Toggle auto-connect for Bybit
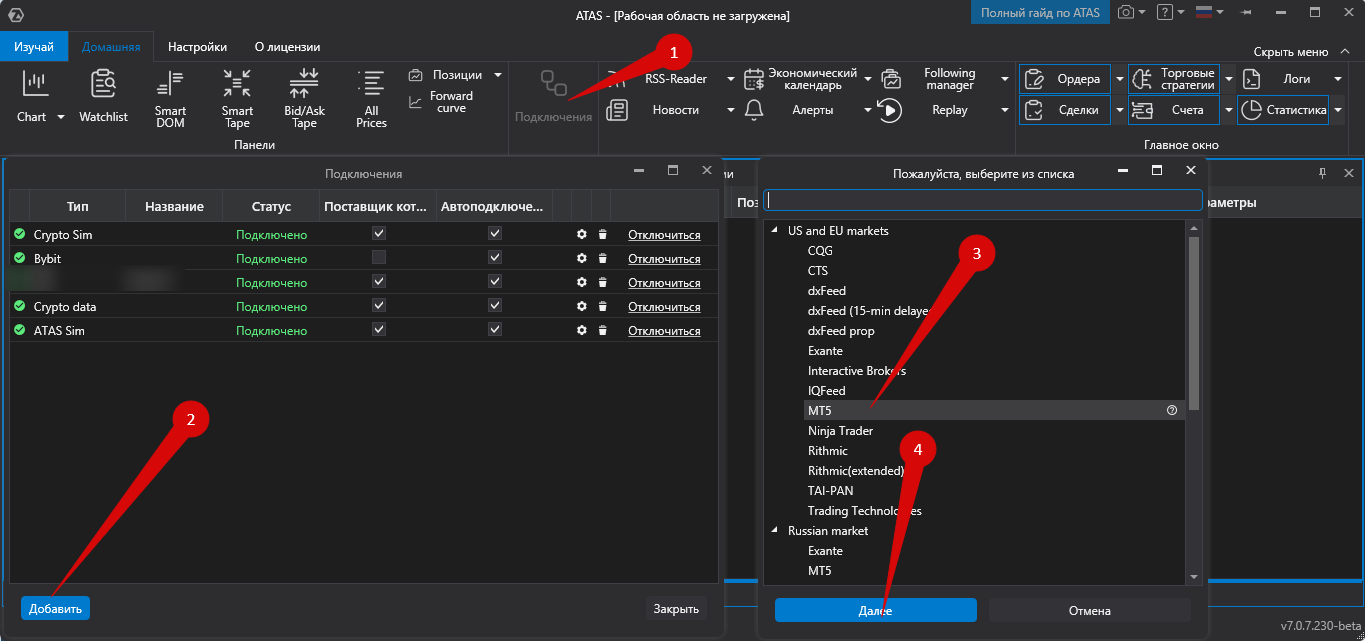Screen dimensions: 1365x641 [495, 257]
